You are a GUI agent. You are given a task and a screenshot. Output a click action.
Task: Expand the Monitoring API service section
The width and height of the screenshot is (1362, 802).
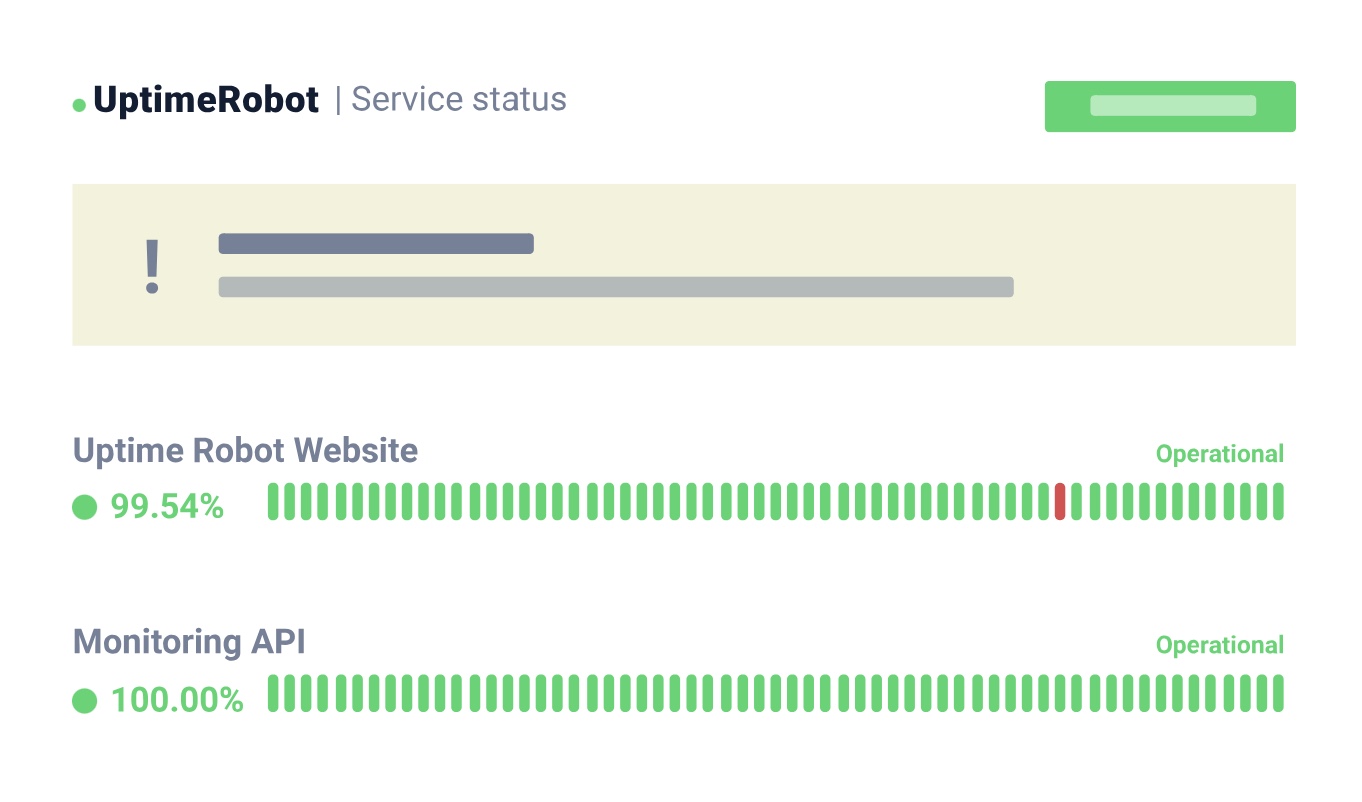[189, 642]
